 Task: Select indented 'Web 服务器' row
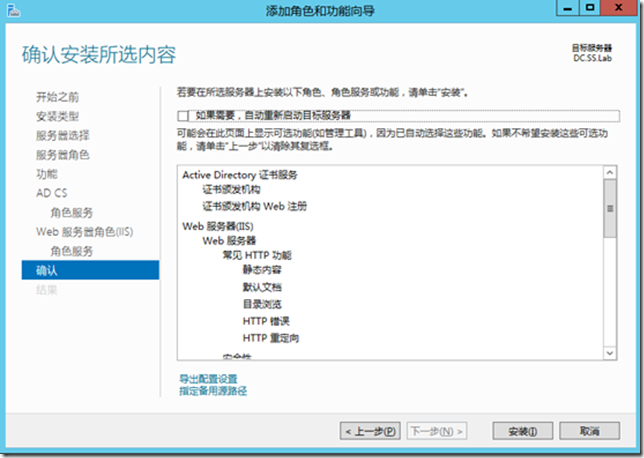229,241
